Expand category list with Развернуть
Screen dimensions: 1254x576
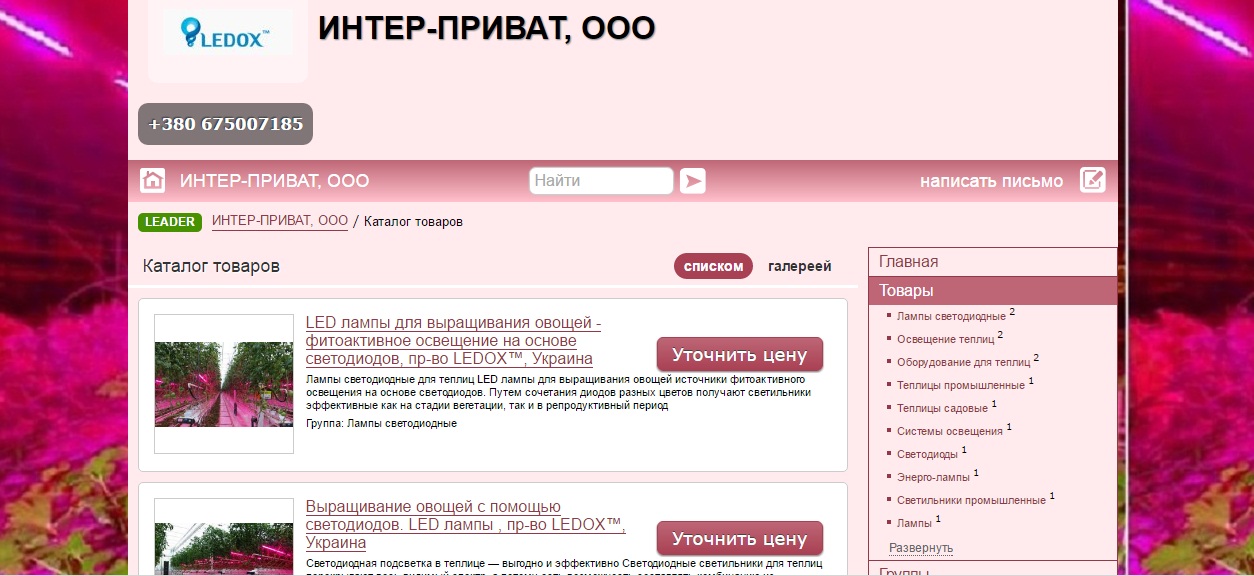pos(920,548)
